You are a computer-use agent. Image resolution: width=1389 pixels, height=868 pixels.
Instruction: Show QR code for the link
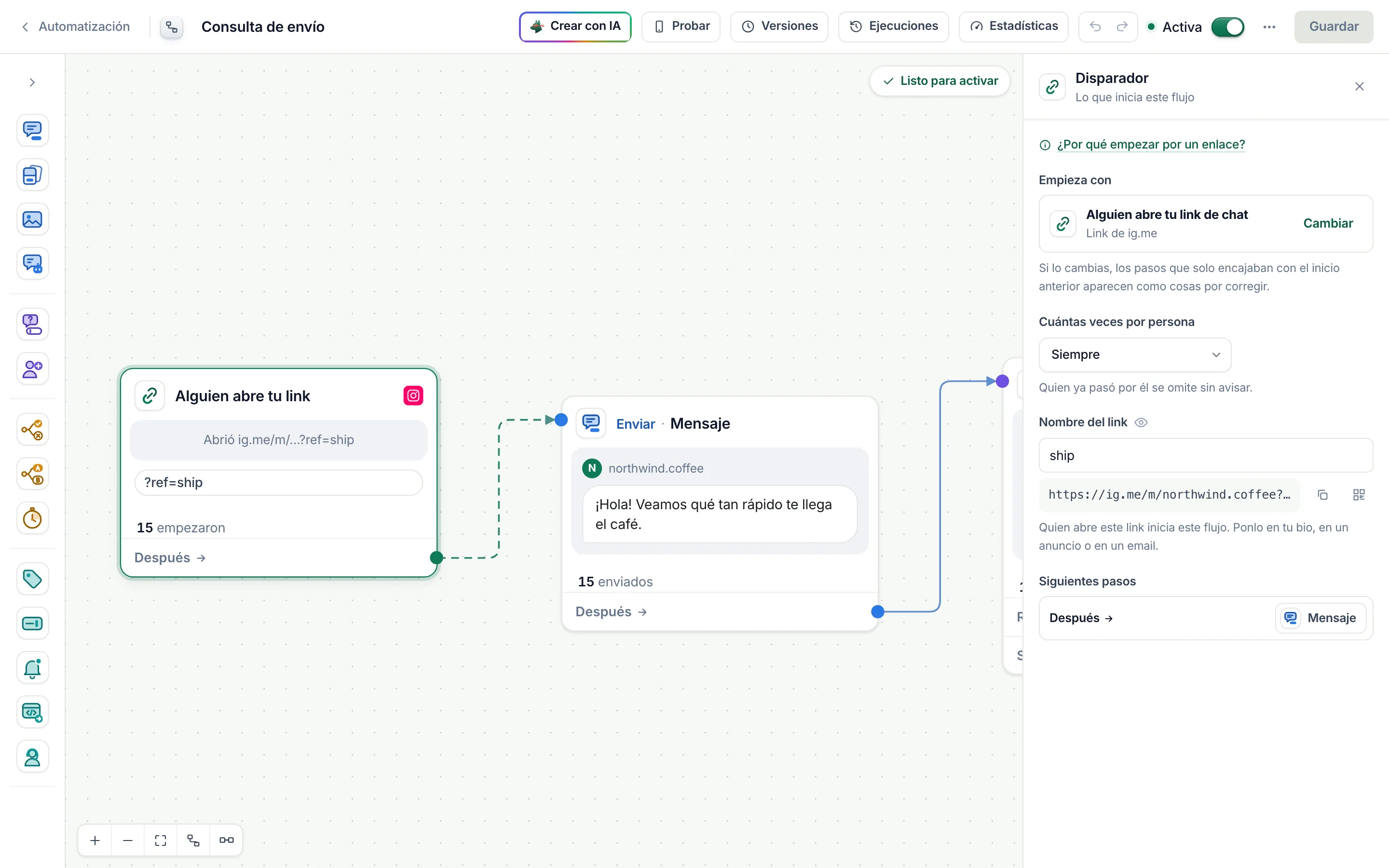1359,495
